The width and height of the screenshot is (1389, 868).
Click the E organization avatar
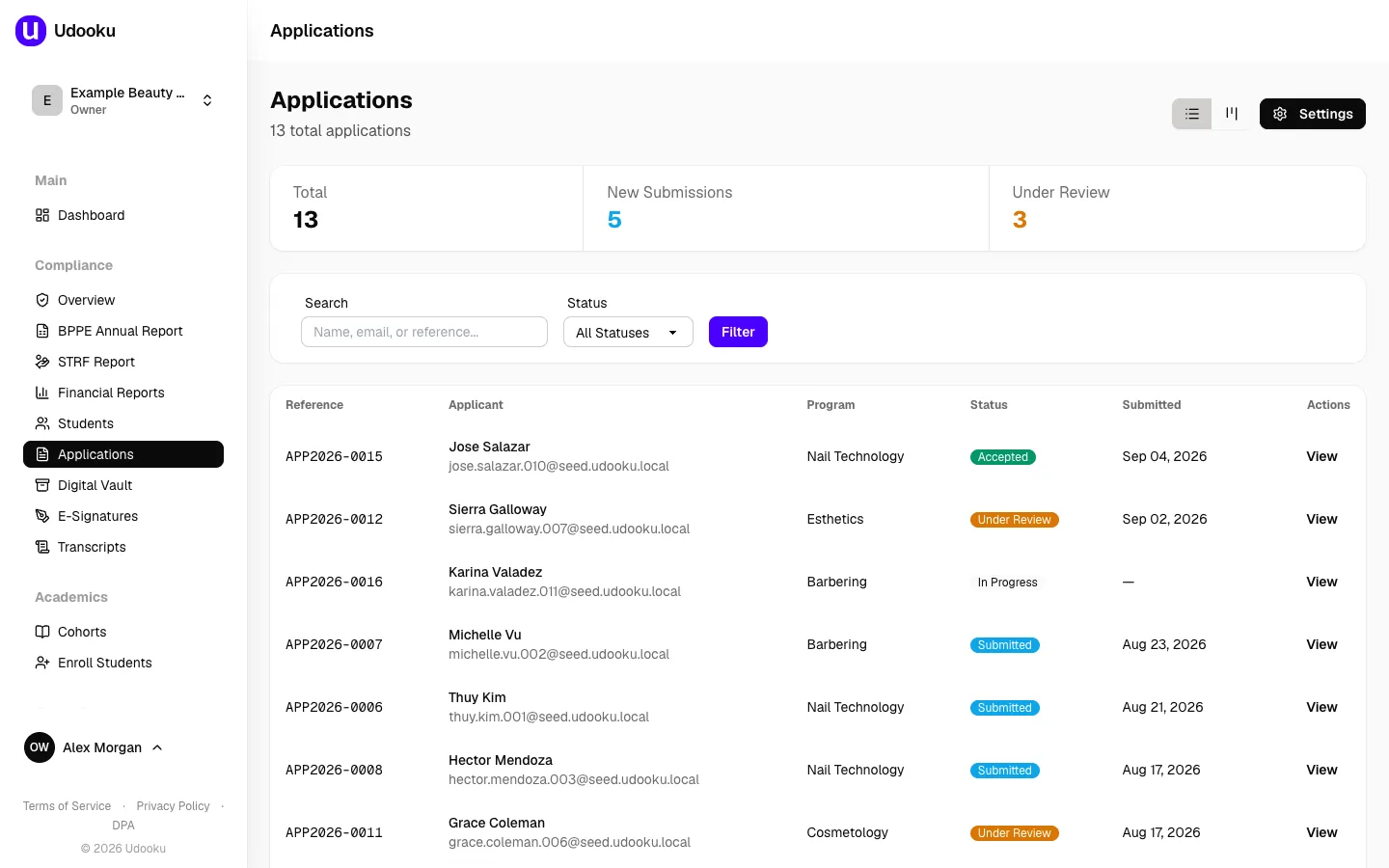click(x=47, y=100)
